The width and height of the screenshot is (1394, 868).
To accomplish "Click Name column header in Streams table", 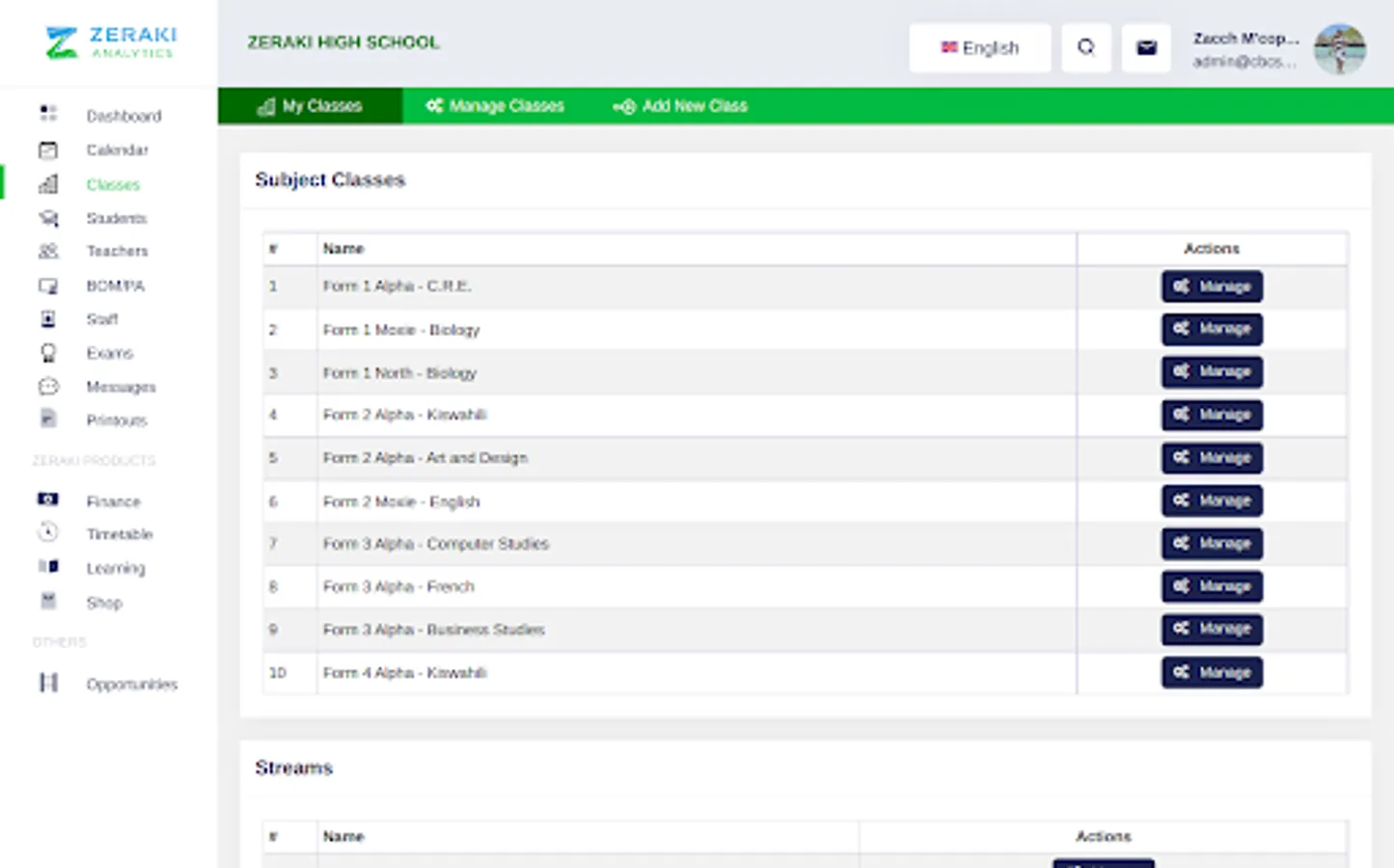I will pyautogui.click(x=342, y=836).
